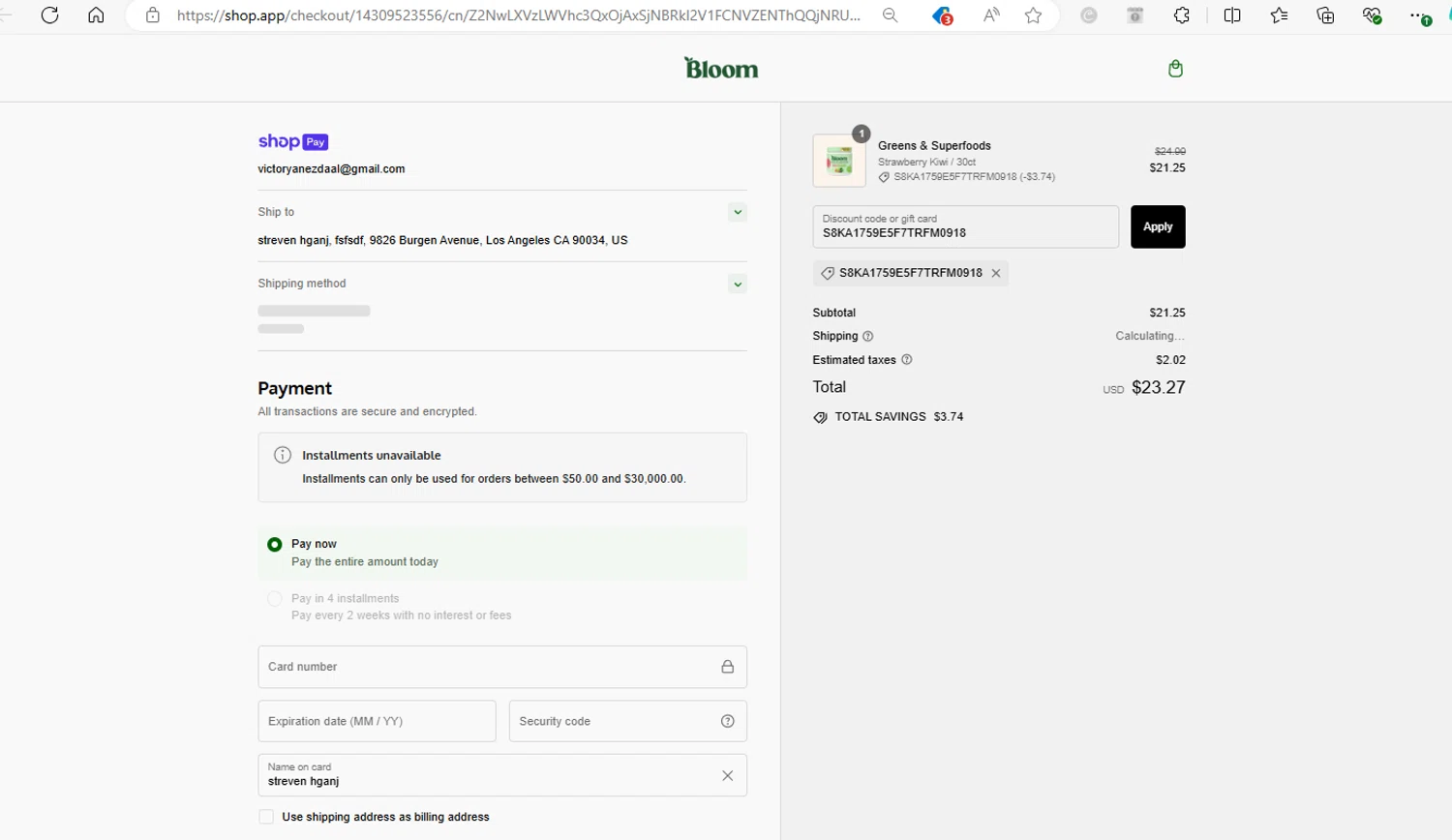Edit the Discount code or gift card field
The width and height of the screenshot is (1452, 840).
[966, 226]
